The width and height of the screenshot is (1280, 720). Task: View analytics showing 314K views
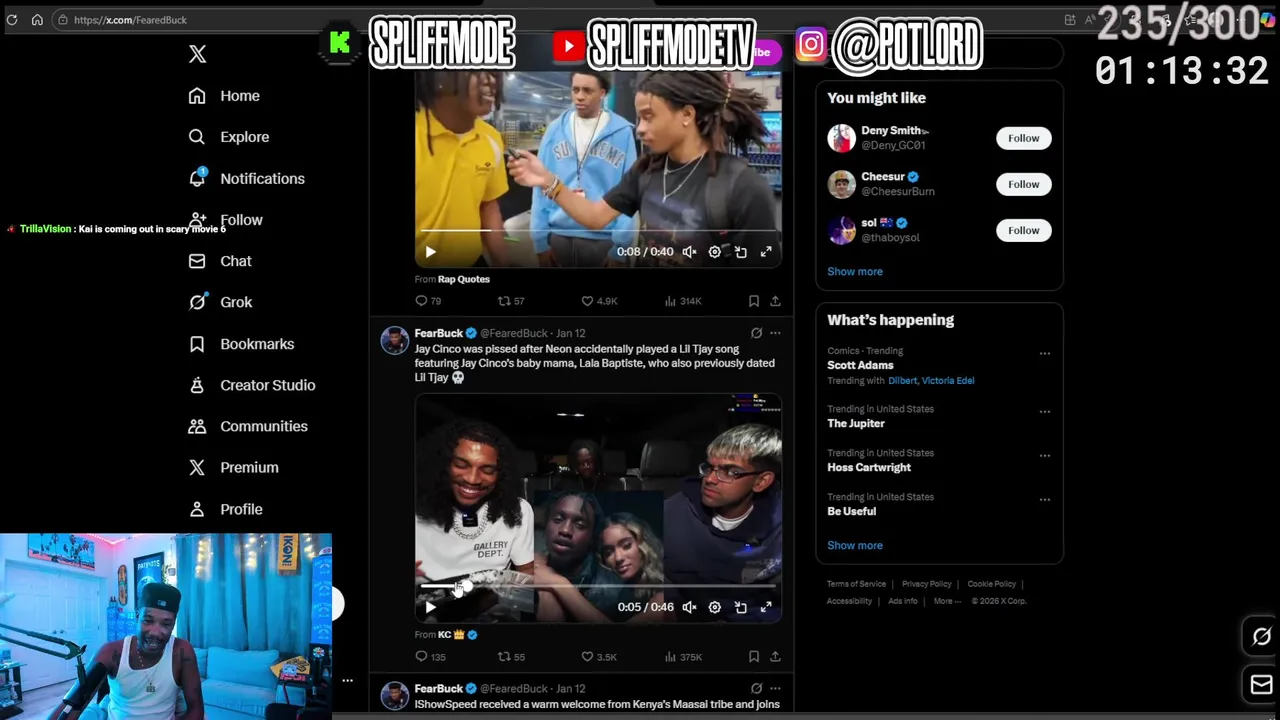click(x=683, y=301)
